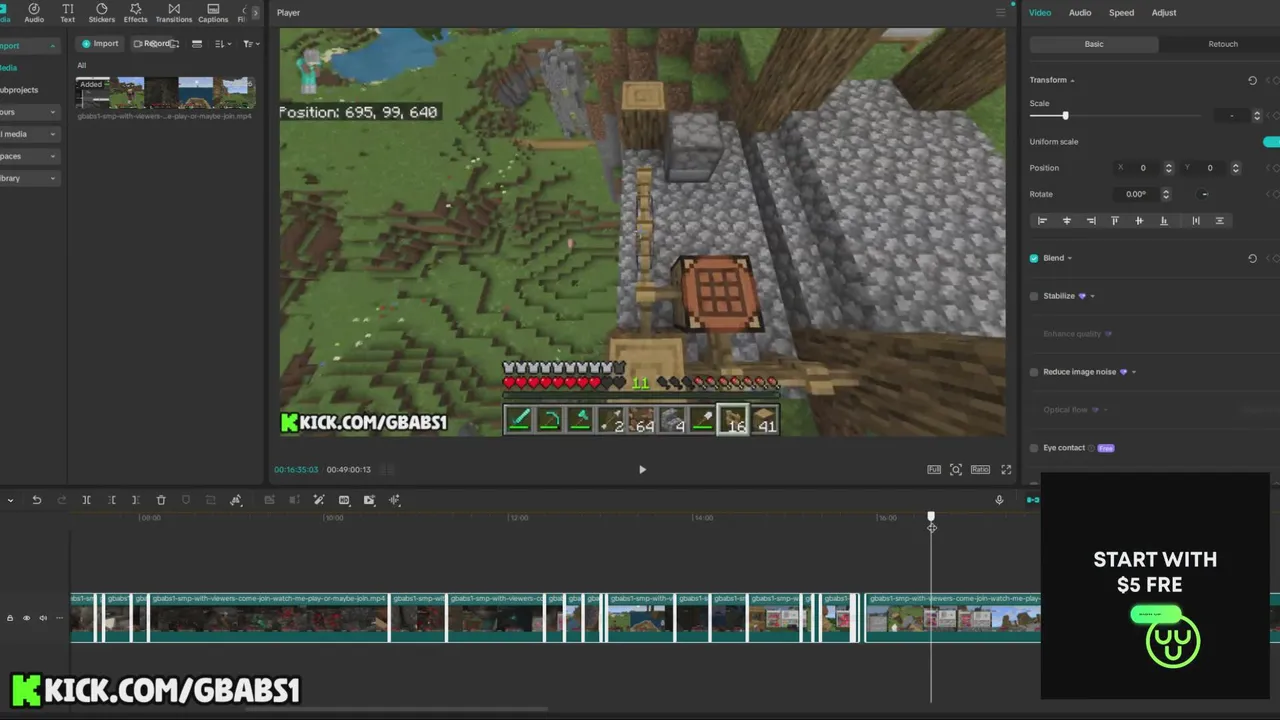Switch to the Audio properties tab
The height and width of the screenshot is (720, 1280).
tap(1080, 13)
